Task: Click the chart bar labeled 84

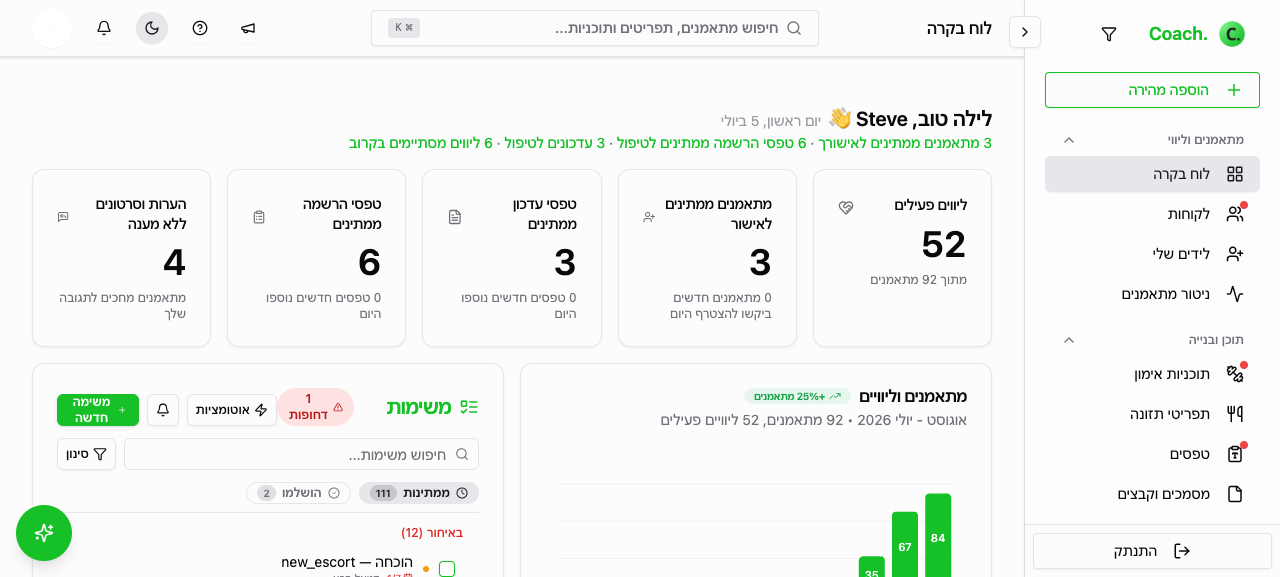Action: 938,535
